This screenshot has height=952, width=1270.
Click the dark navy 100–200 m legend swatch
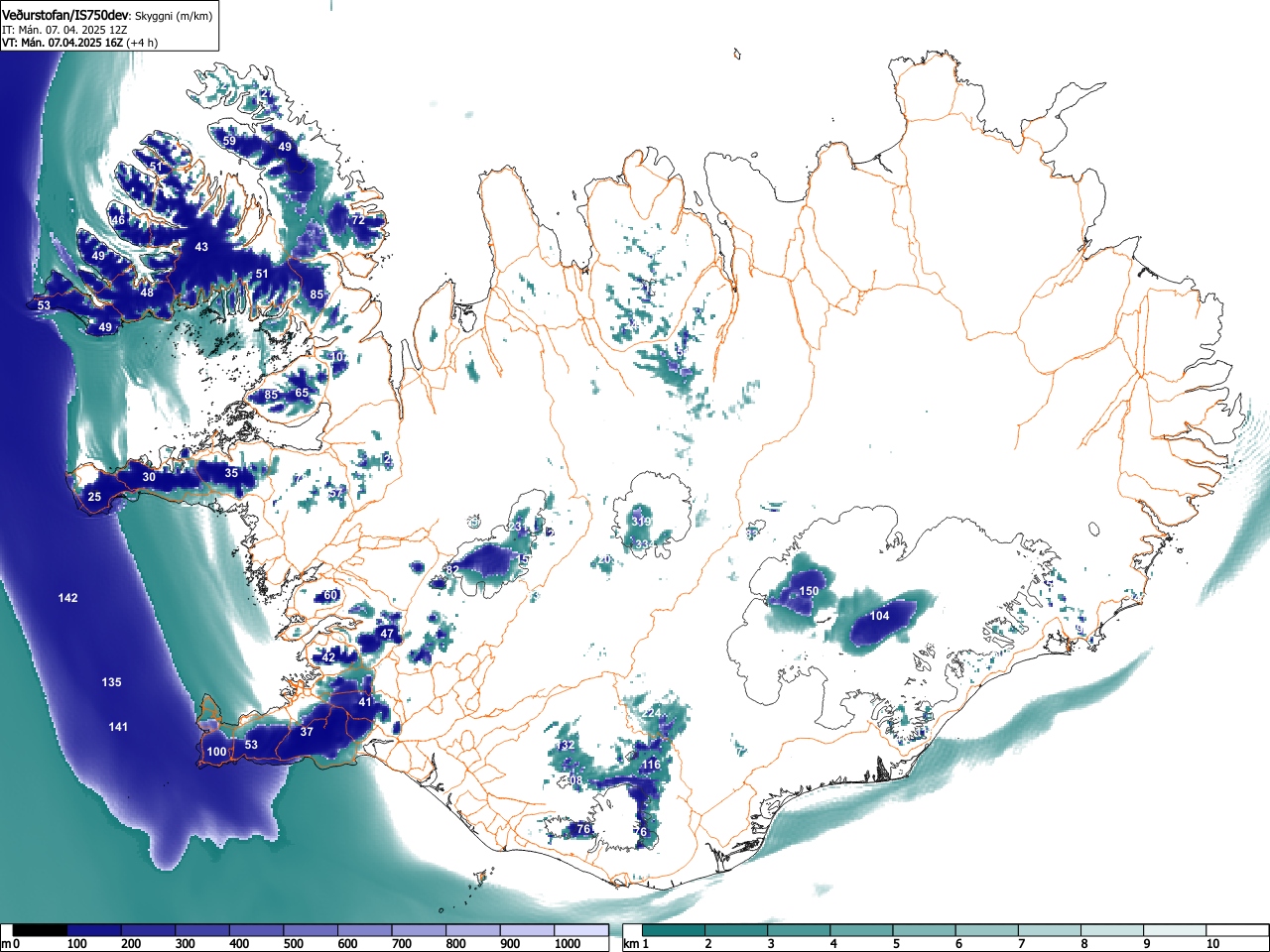coord(94,930)
